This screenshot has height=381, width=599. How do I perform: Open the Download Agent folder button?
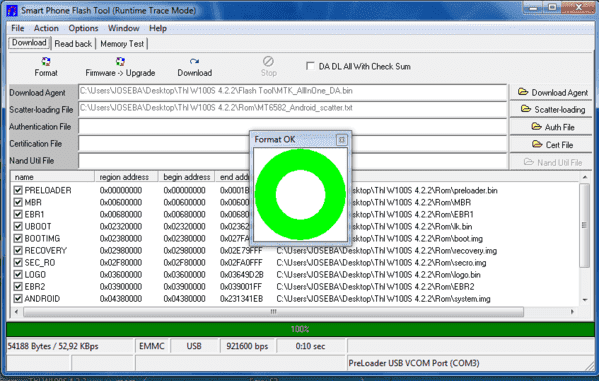tap(551, 92)
